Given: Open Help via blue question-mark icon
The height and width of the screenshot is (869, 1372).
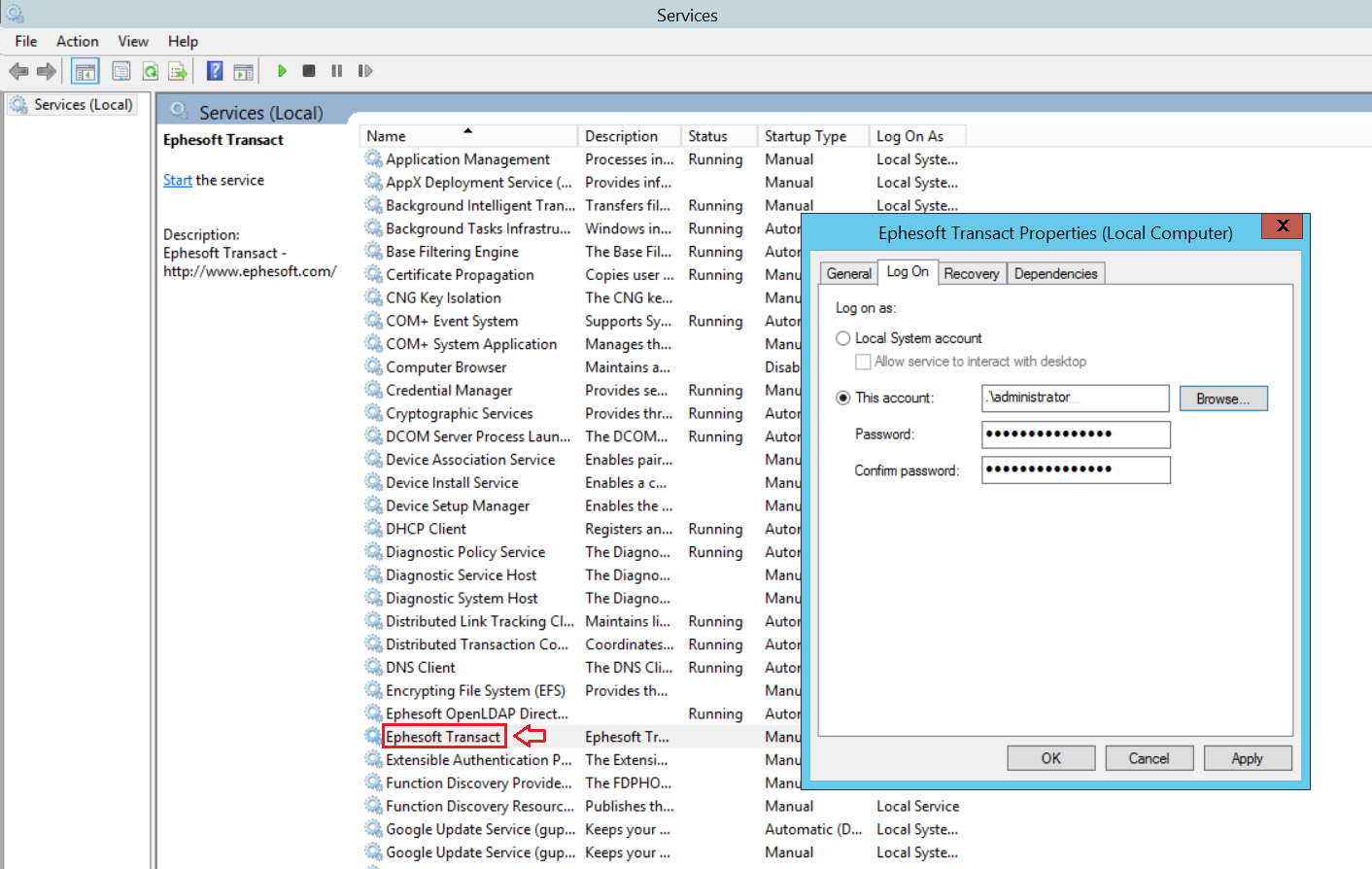Looking at the screenshot, I should [x=215, y=71].
